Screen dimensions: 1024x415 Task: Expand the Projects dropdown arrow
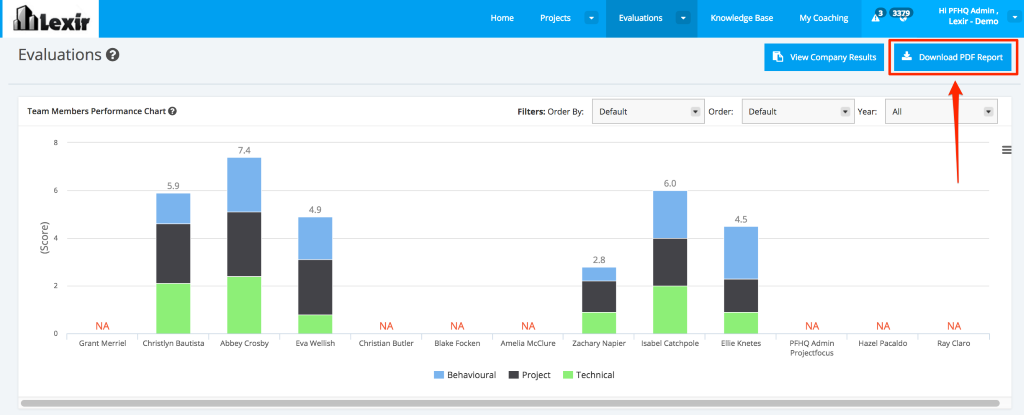coord(592,18)
